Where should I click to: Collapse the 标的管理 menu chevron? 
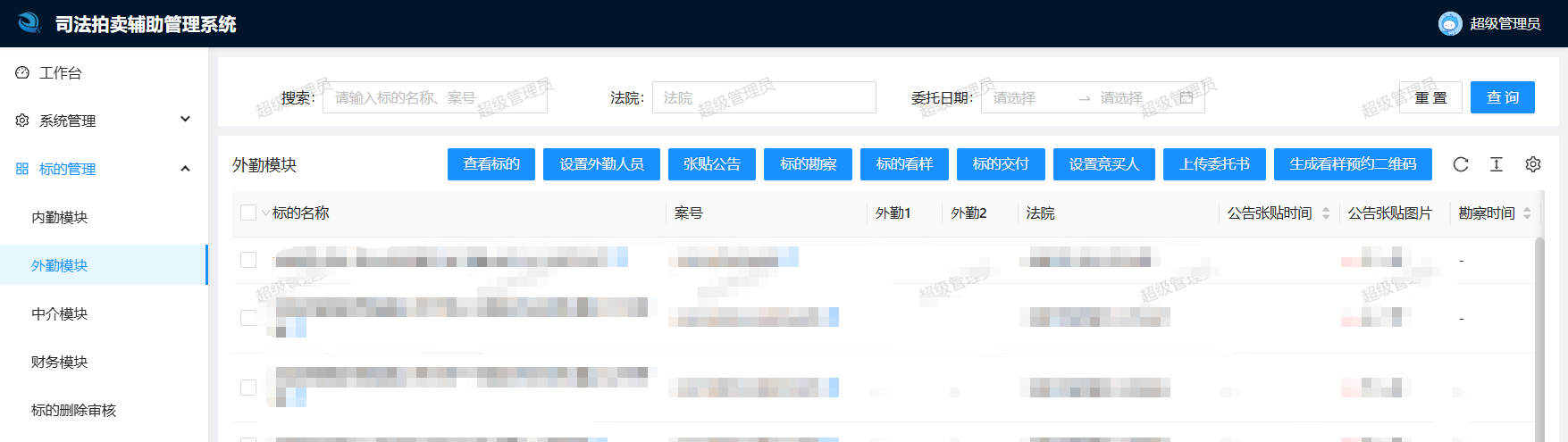pyautogui.click(x=186, y=168)
